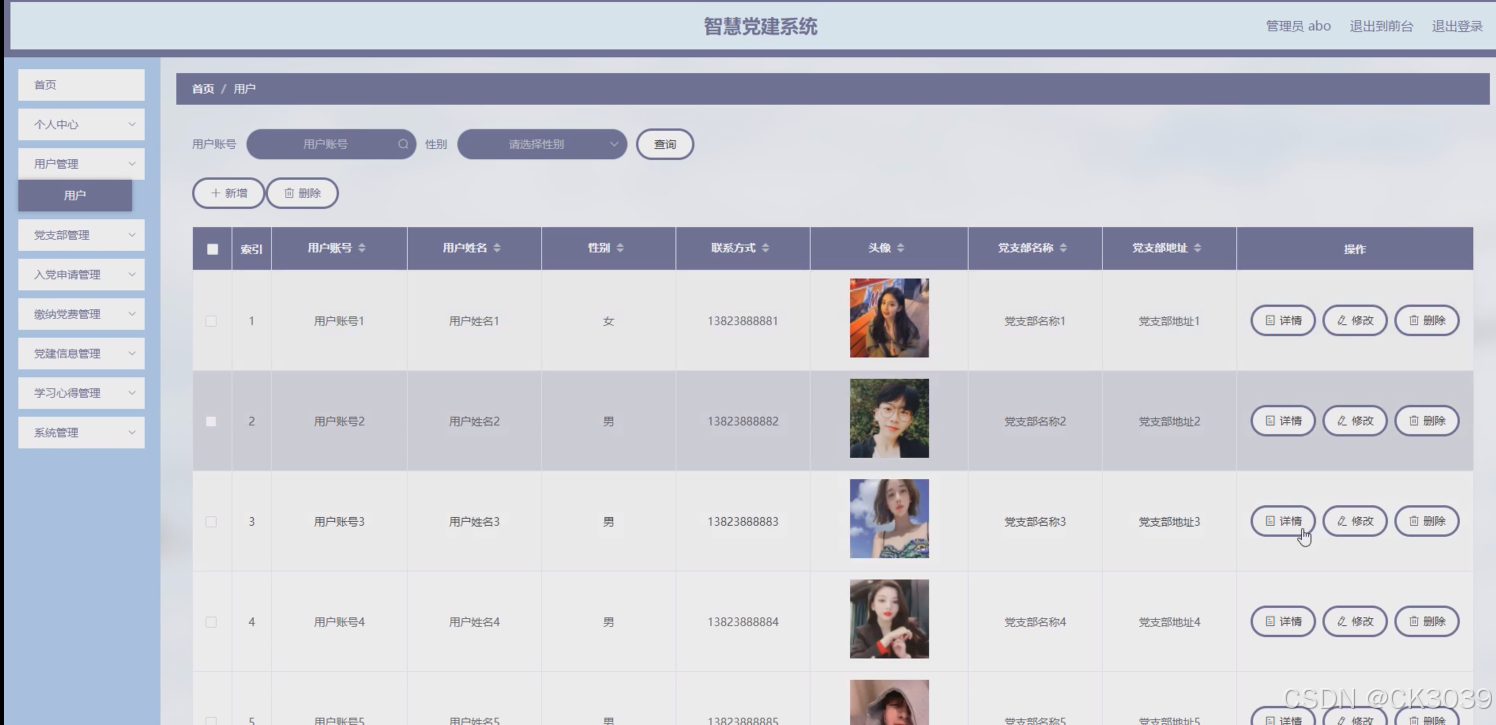Click 删除 for 用户账号2 row

1427,421
